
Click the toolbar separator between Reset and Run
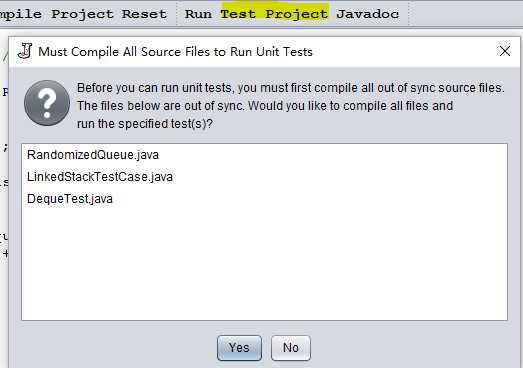[176, 14]
